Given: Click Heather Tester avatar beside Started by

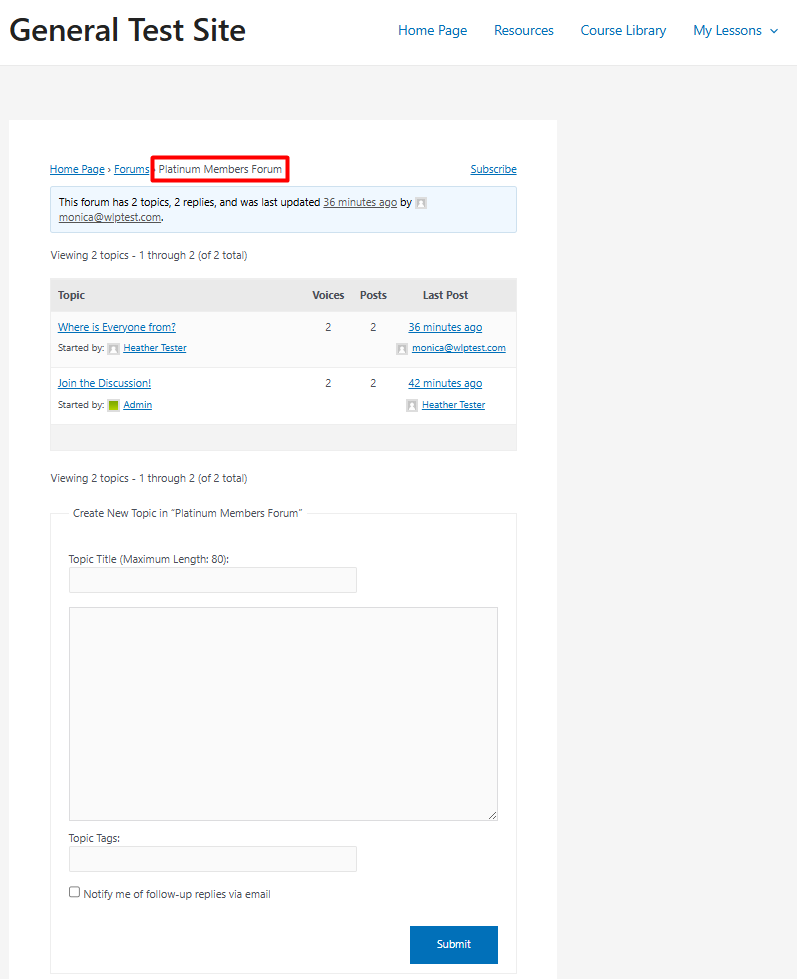Looking at the screenshot, I should 114,348.
